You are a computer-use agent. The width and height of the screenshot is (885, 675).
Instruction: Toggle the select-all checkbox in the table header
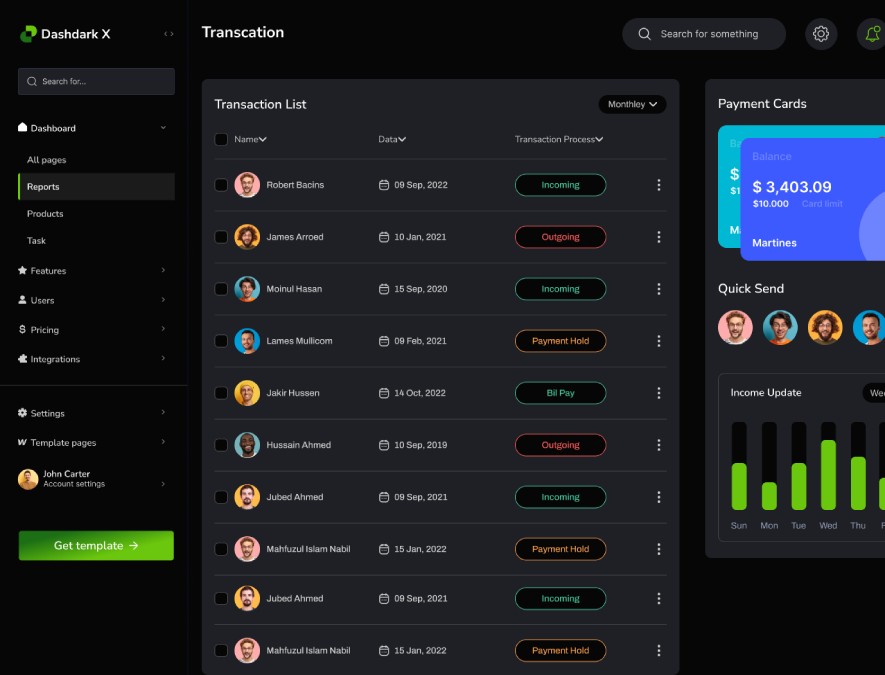[x=221, y=139]
